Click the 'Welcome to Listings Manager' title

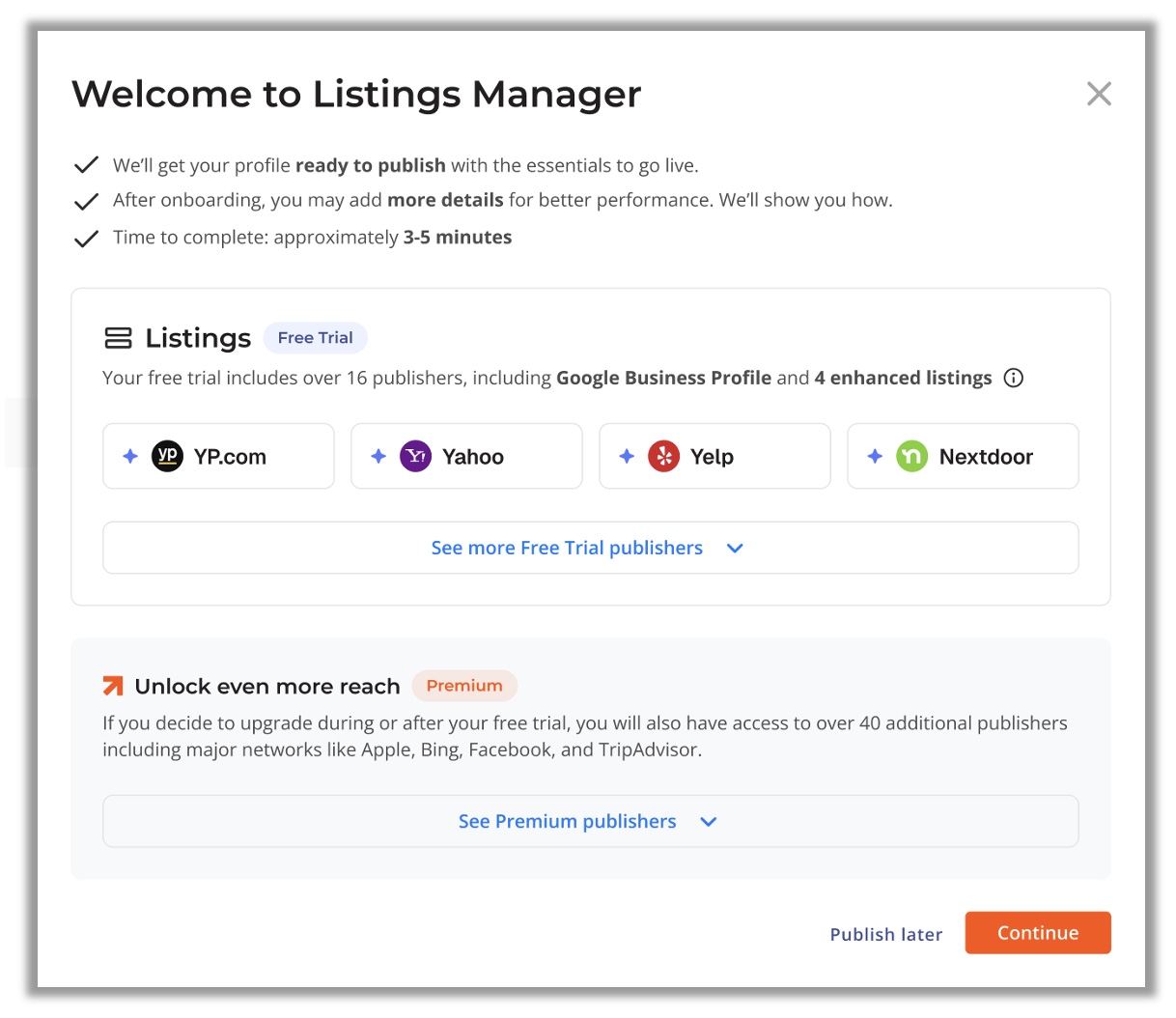pos(356,95)
